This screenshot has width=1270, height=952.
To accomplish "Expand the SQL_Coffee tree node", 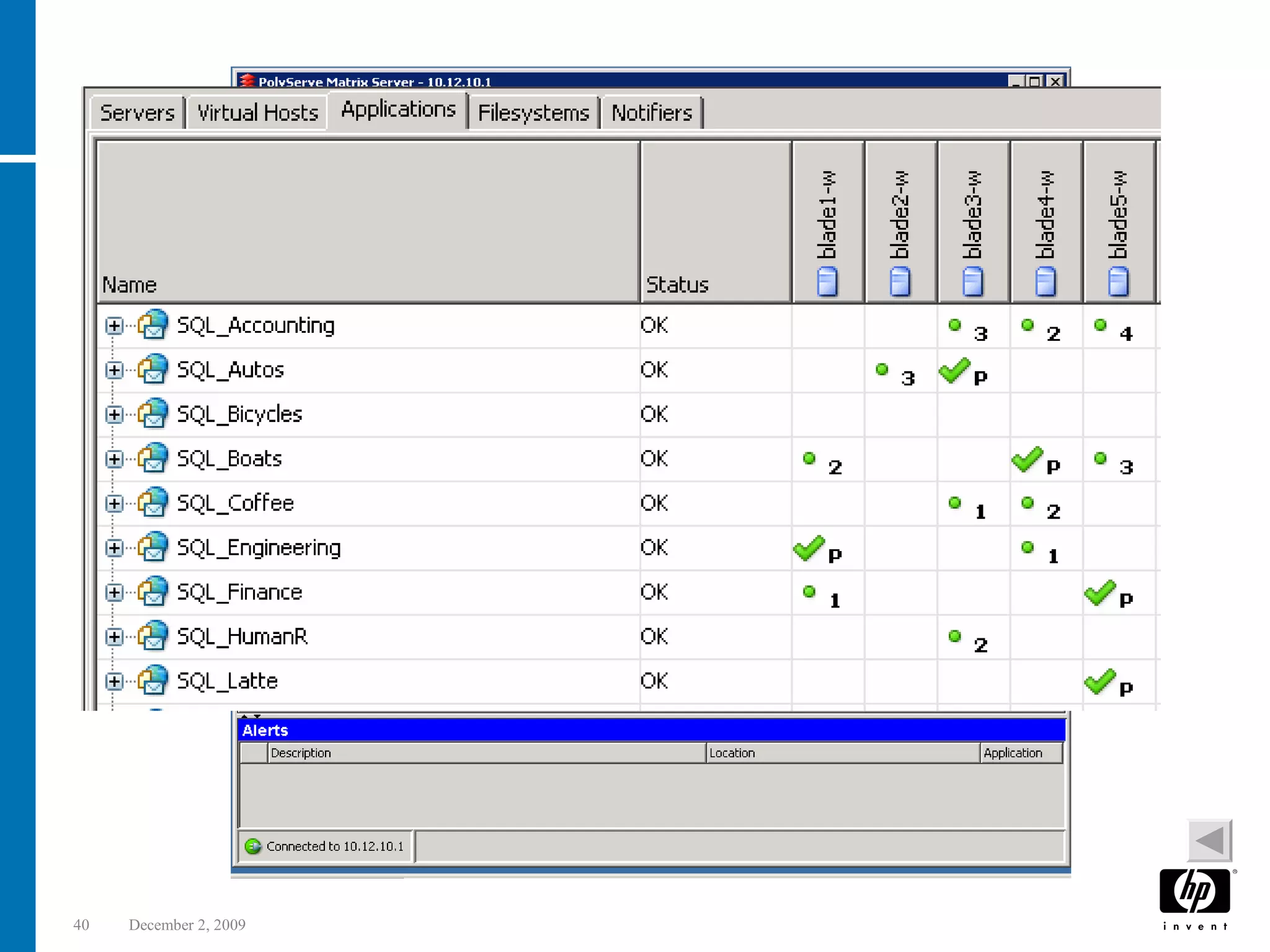I will [x=114, y=503].
